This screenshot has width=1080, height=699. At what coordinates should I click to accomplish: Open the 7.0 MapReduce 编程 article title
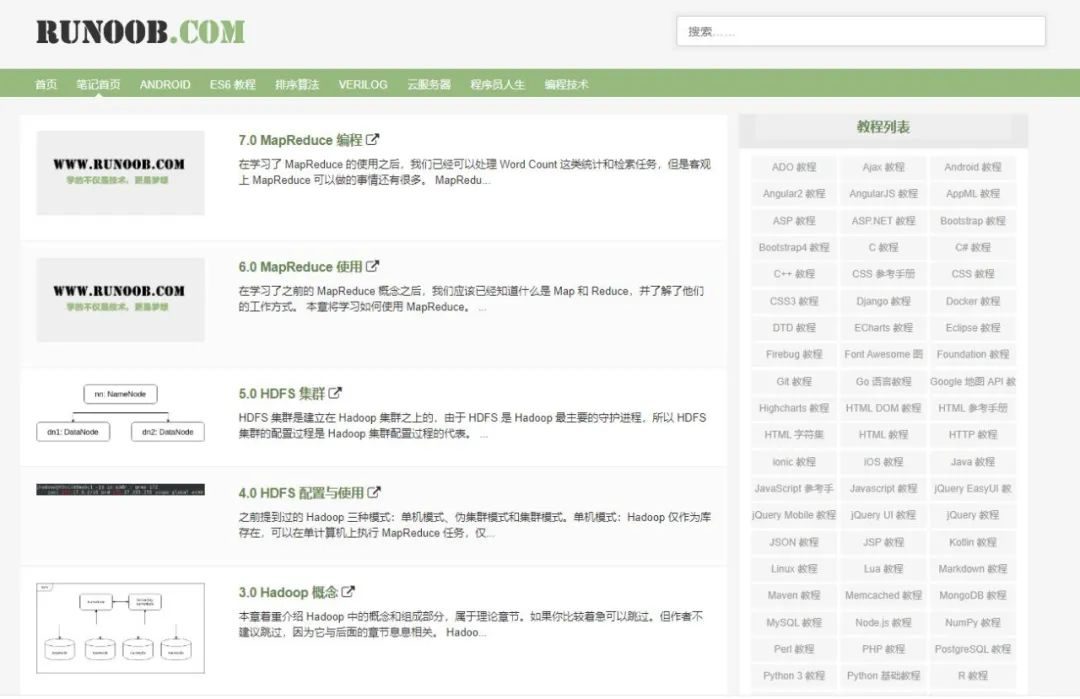pyautogui.click(x=300, y=140)
